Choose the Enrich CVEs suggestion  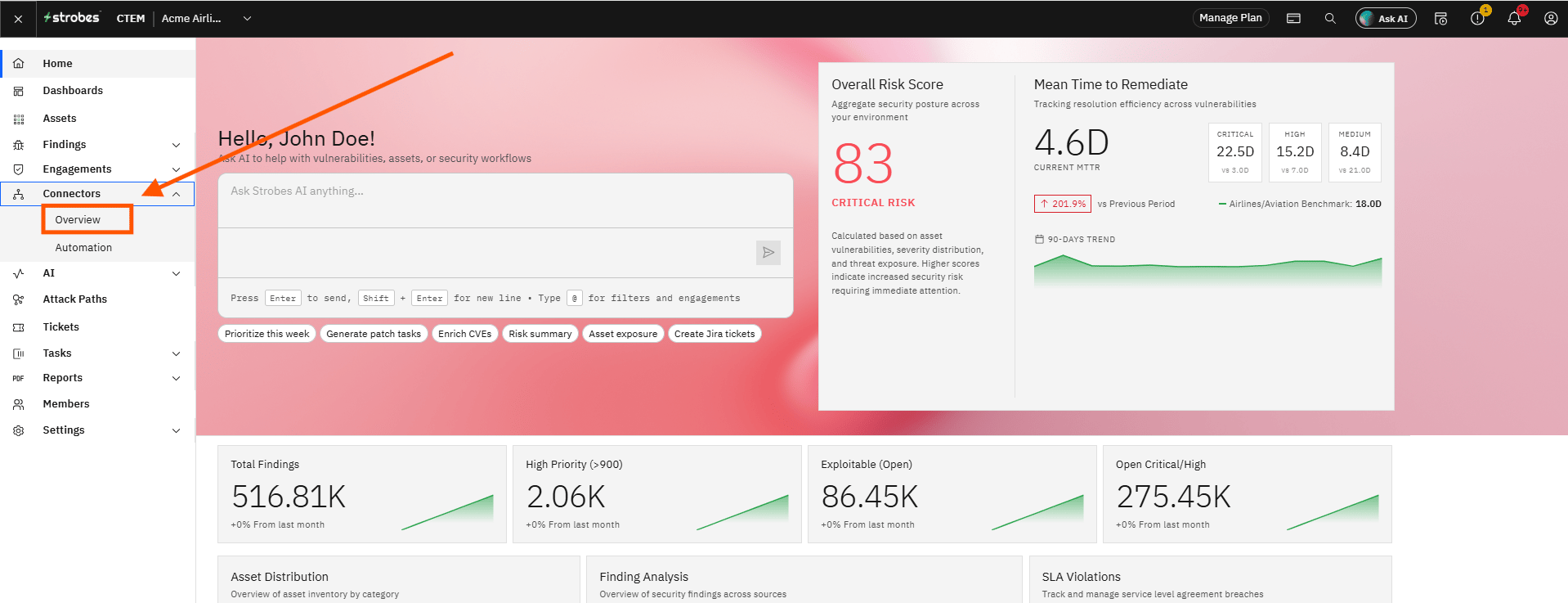point(464,334)
